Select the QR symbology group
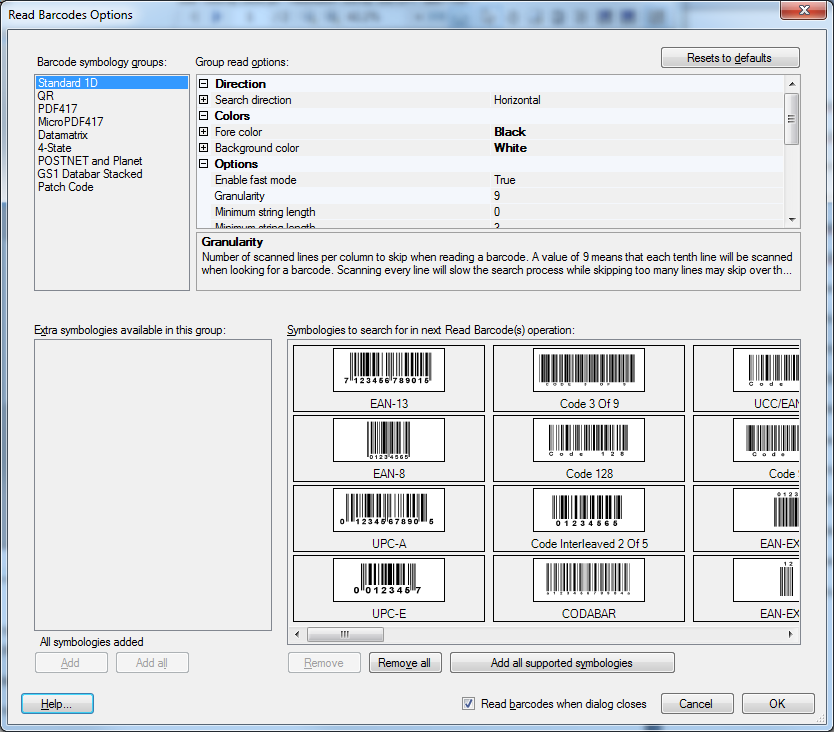Screen dimensions: 834x732 point(112,96)
